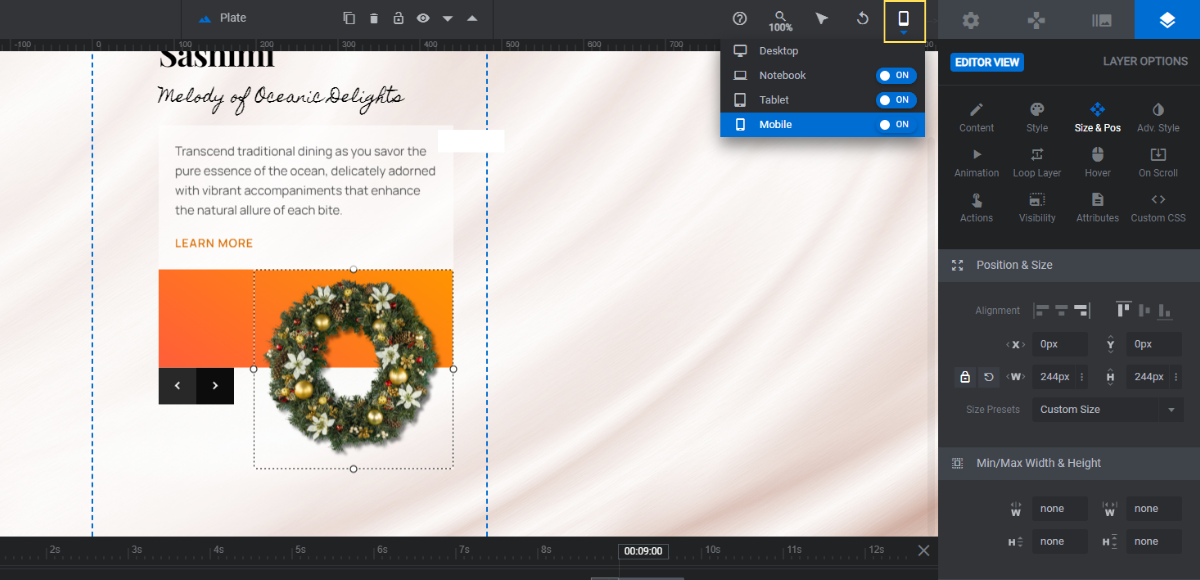Toggle Mobile ON switch
Viewport: 1200px width, 580px height.
pos(896,125)
